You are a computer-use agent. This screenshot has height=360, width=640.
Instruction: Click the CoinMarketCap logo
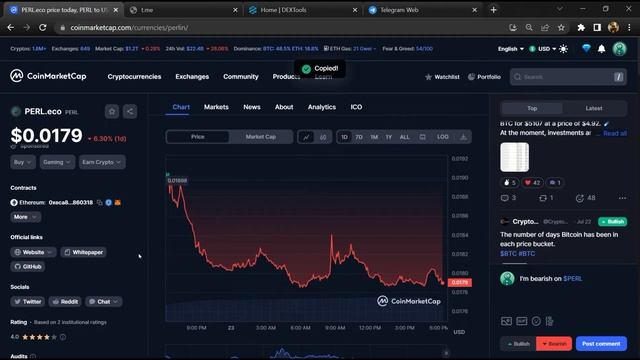[48, 76]
